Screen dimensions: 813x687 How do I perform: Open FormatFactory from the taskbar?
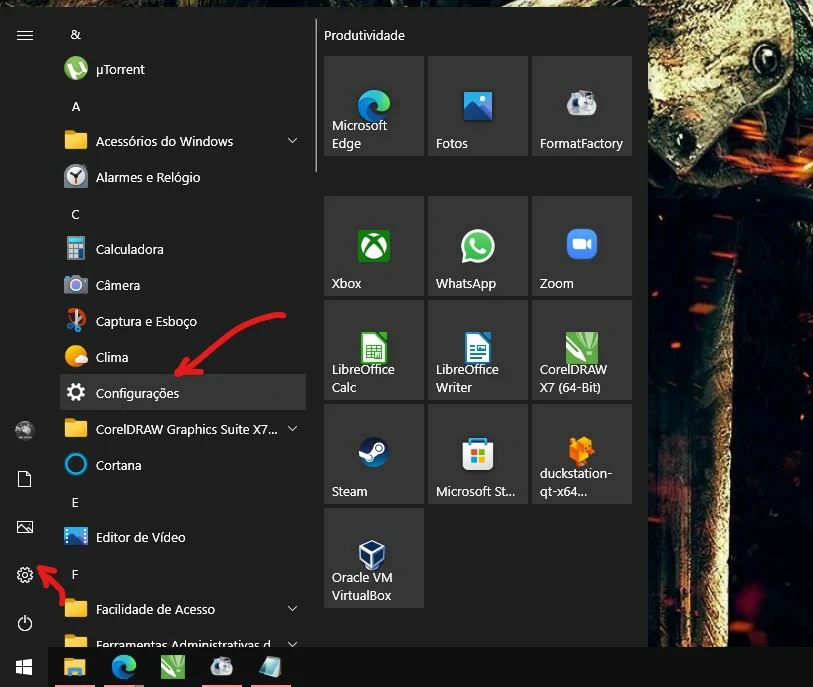click(221, 667)
